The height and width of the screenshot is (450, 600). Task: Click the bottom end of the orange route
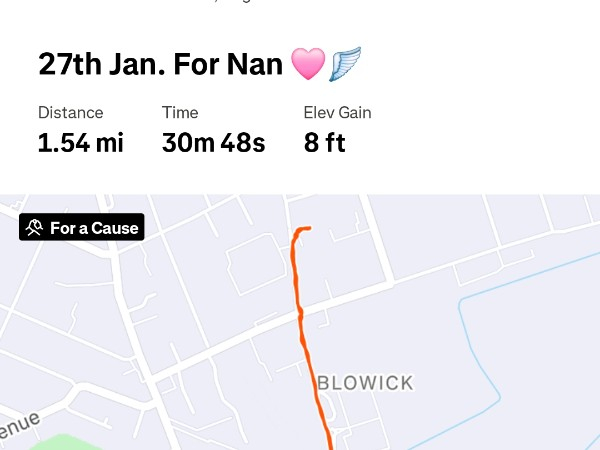coord(330,445)
